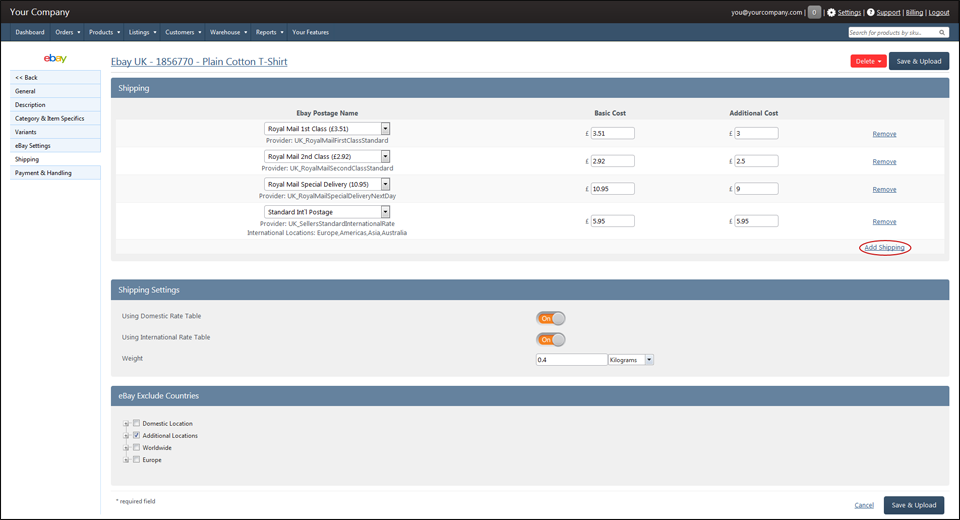Remove Standard Int'l Postage row

click(x=884, y=222)
